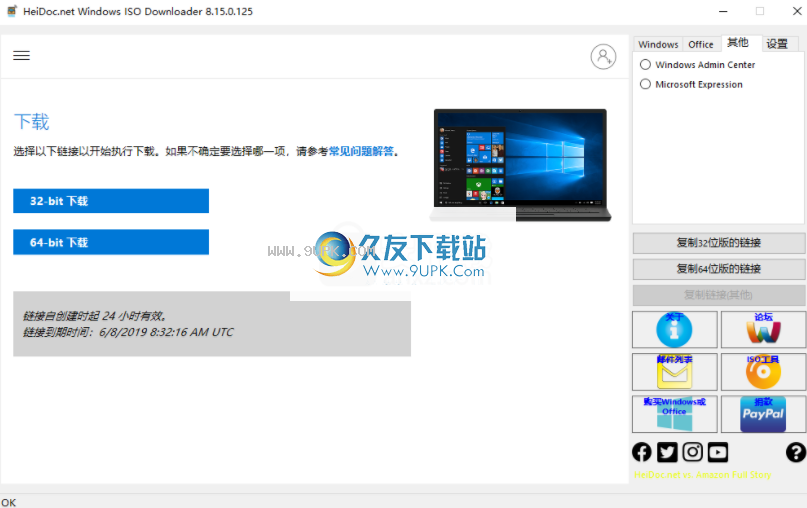Click 复制32位版的链接 button
Viewport: 807px width, 508px height.
[x=718, y=243]
